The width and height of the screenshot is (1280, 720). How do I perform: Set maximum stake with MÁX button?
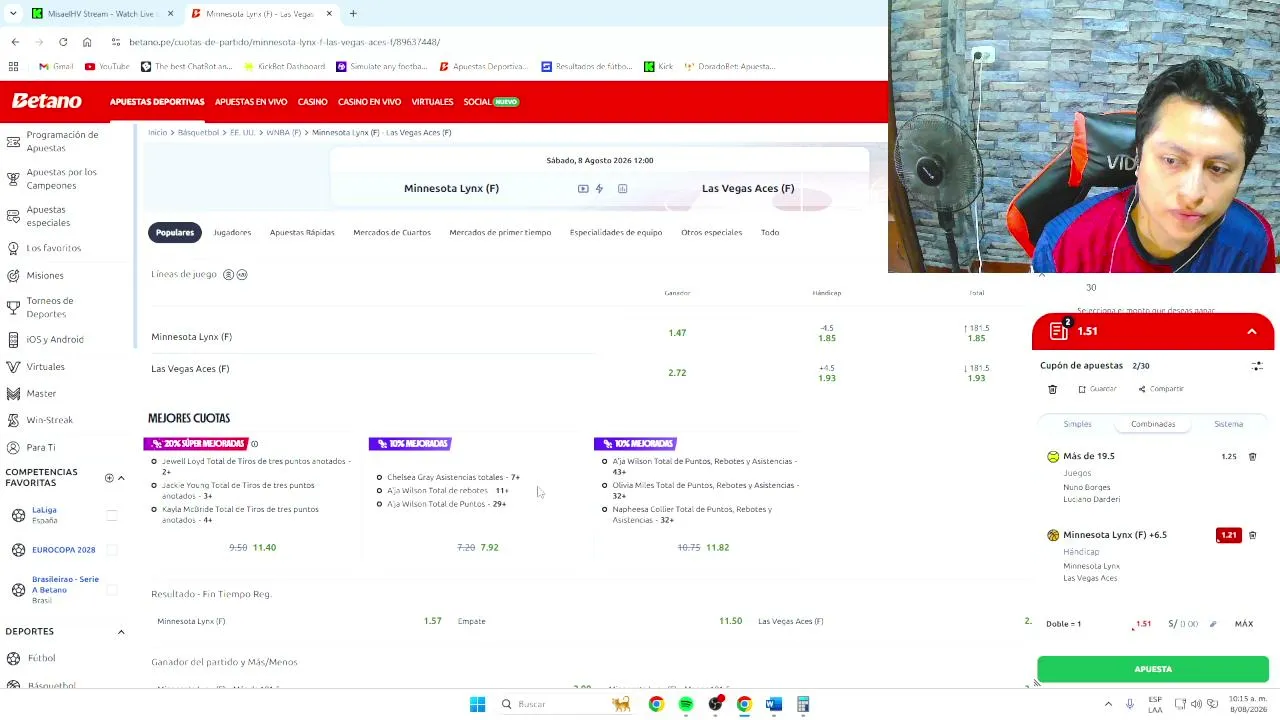1244,624
